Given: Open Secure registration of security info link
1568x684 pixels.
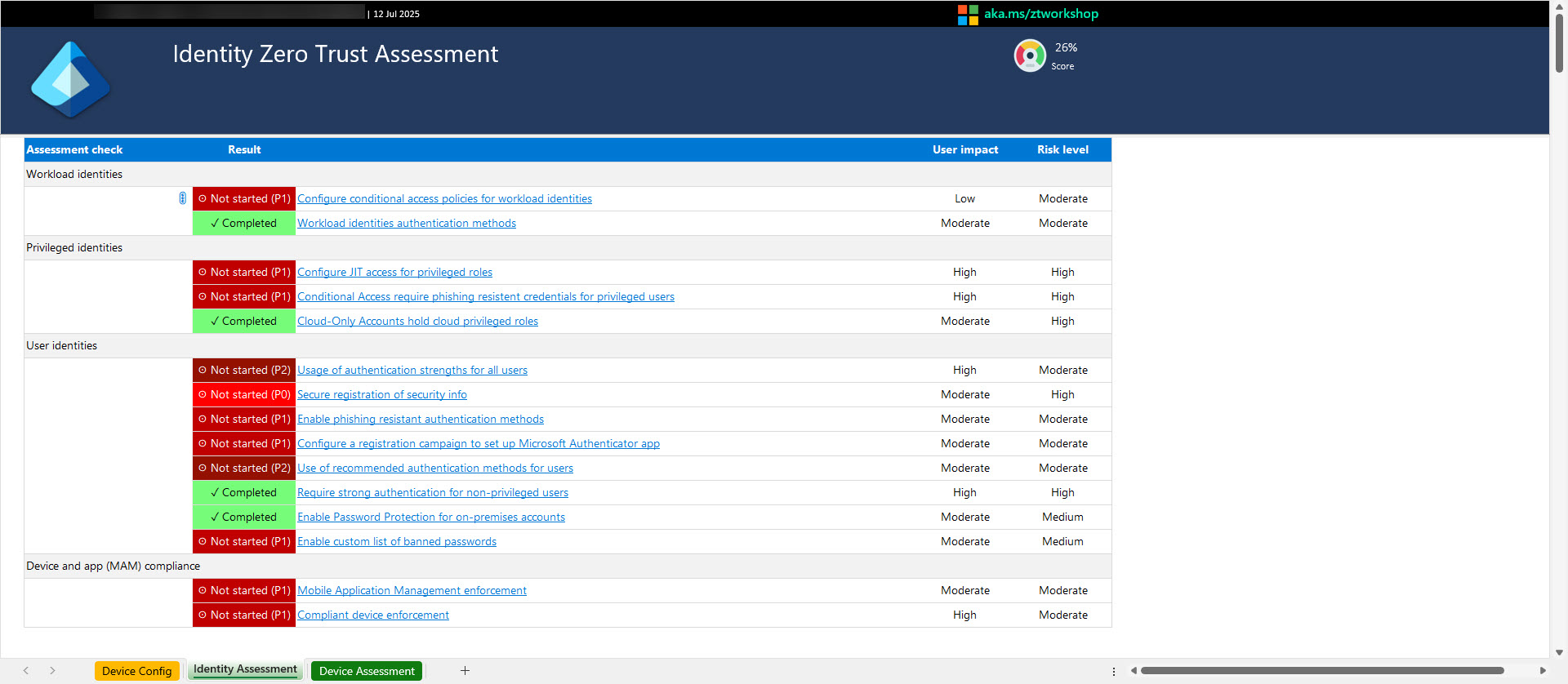Looking at the screenshot, I should [382, 394].
